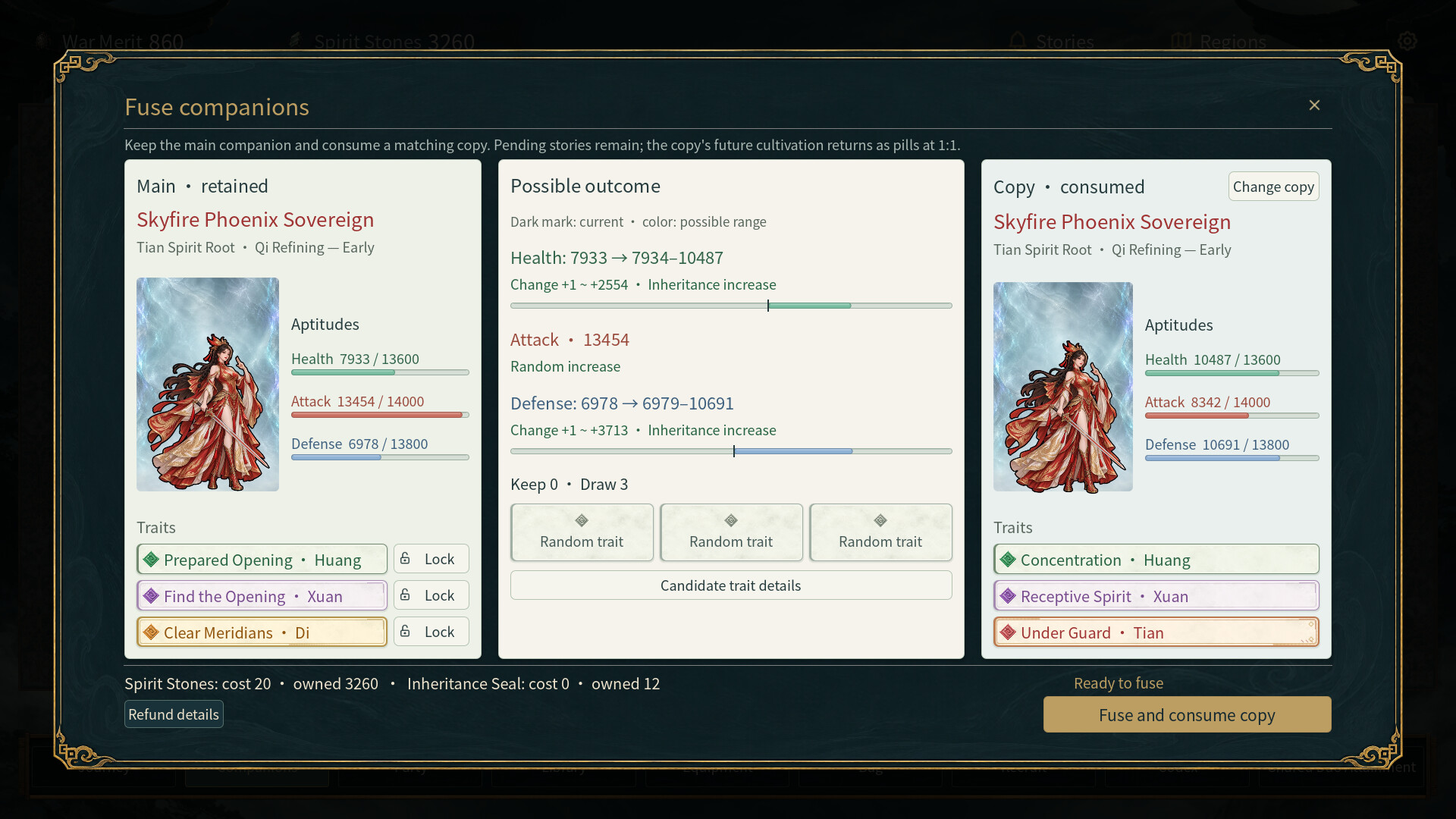Screen dimensions: 1456x819
Task: Click the Ready to fuse status text
Action: click(1119, 683)
